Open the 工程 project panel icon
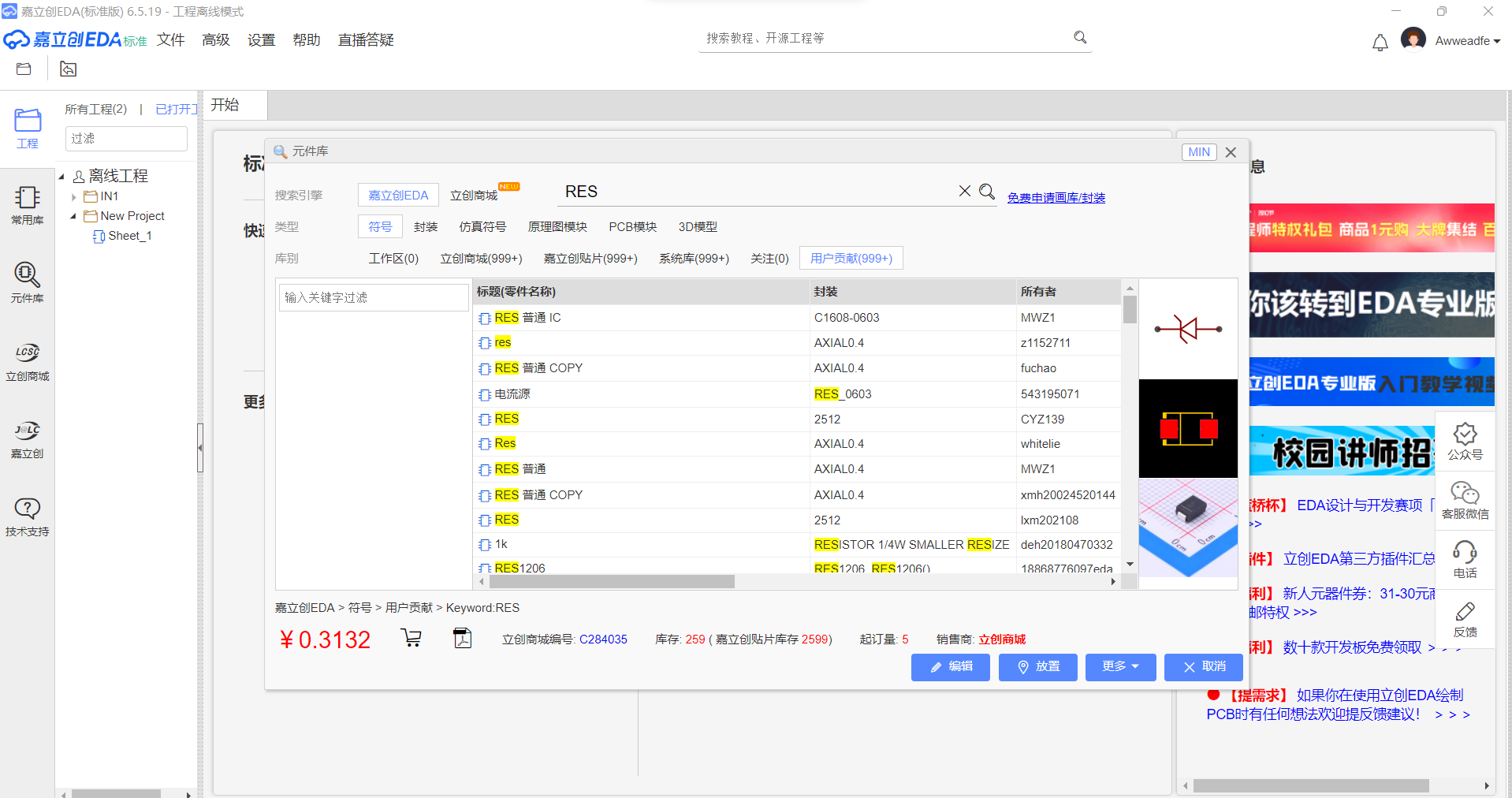Viewport: 1512px width, 798px height. click(27, 129)
